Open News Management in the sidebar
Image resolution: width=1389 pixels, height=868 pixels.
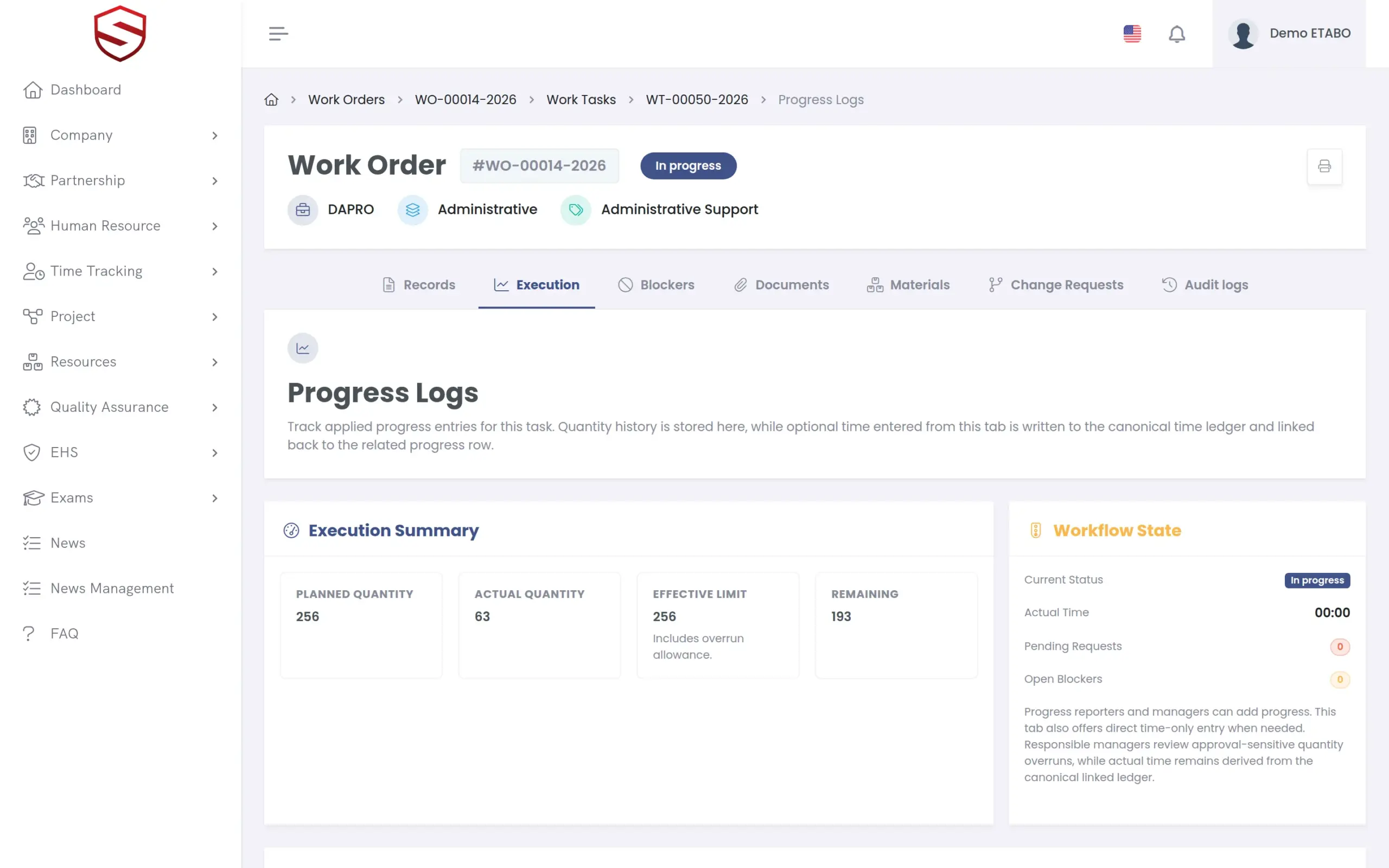coord(120,589)
